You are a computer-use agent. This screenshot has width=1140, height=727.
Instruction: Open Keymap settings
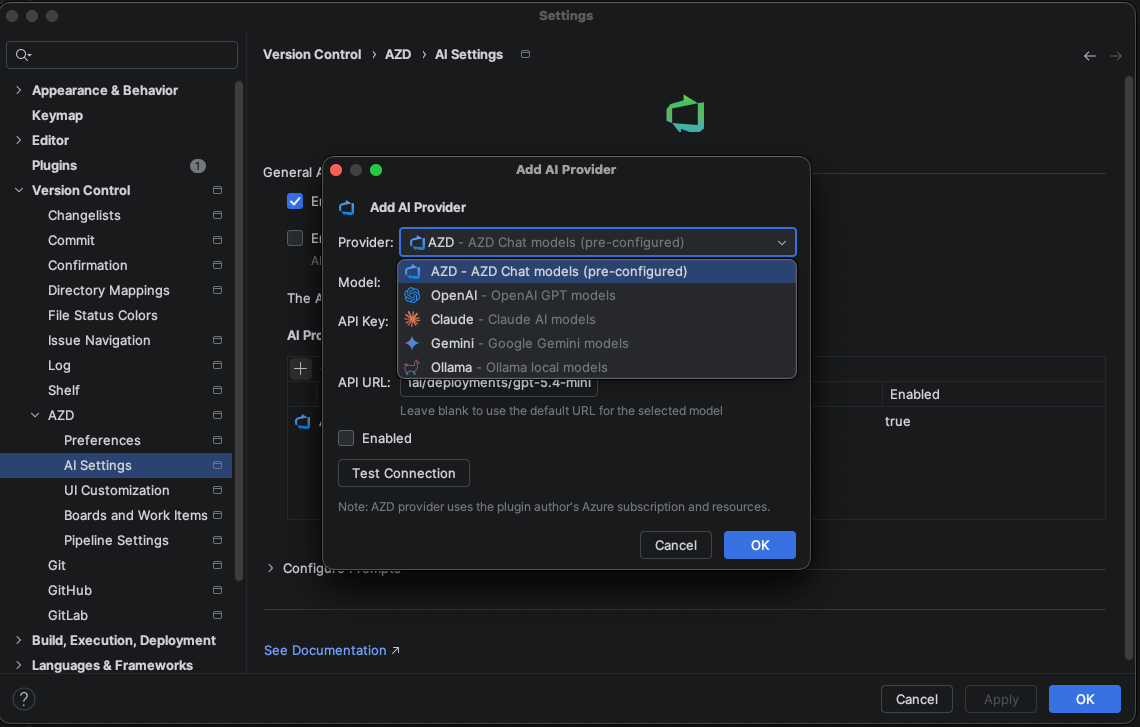tap(57, 116)
